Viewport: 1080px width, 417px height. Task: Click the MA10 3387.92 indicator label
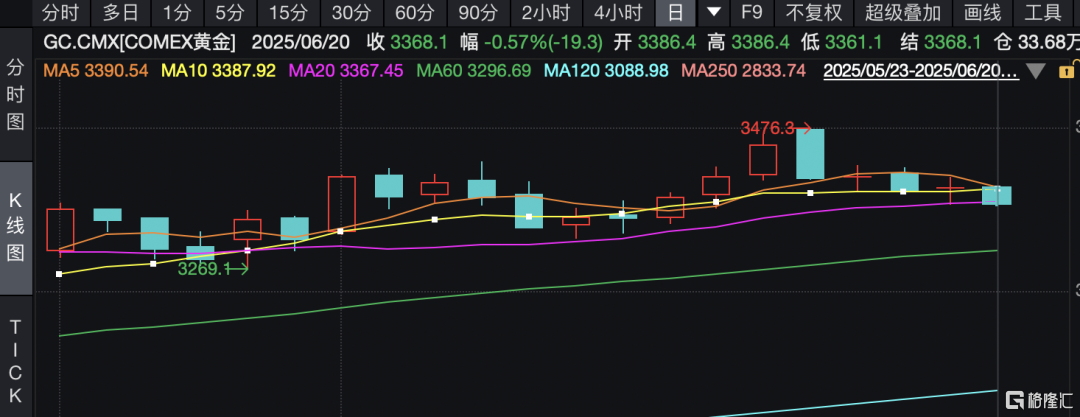(218, 70)
